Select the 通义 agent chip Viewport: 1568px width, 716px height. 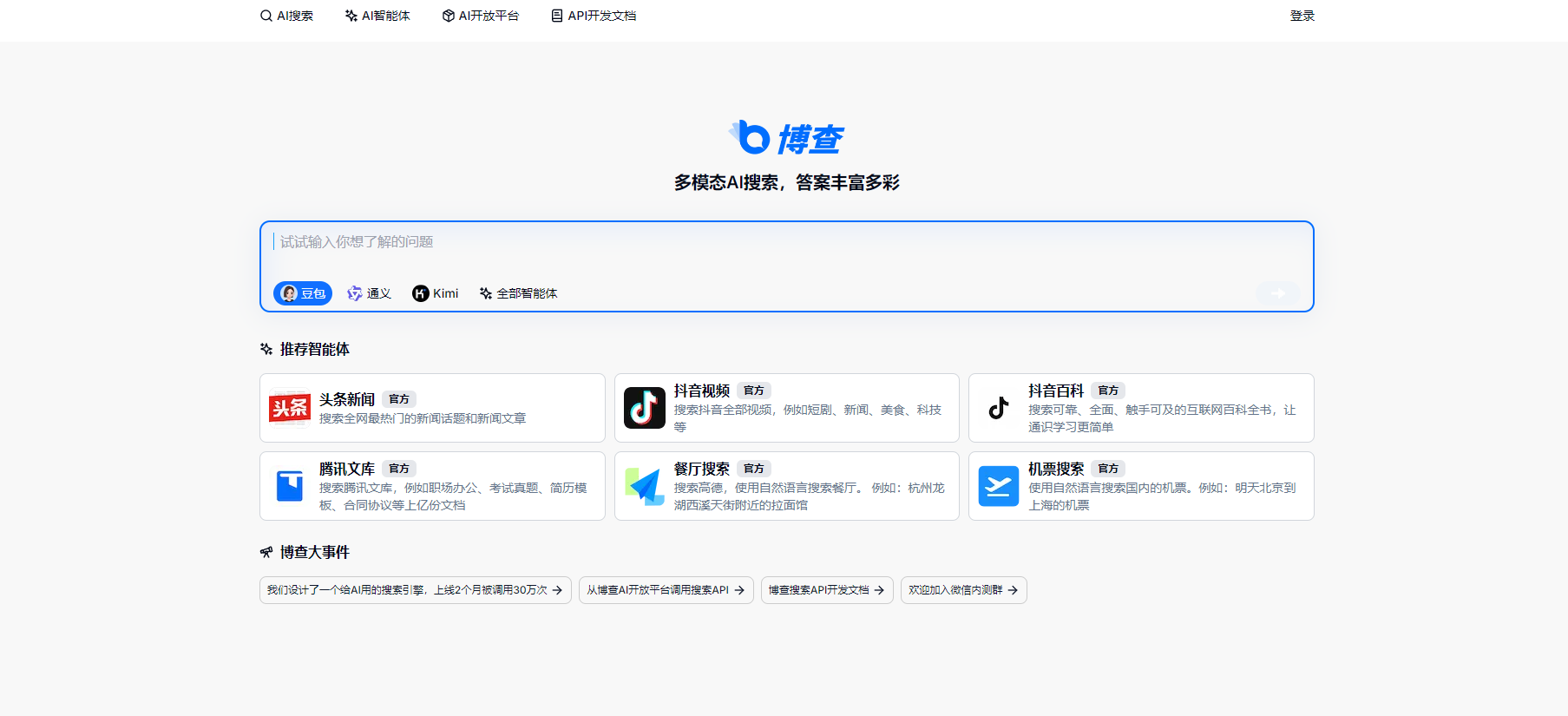point(369,293)
